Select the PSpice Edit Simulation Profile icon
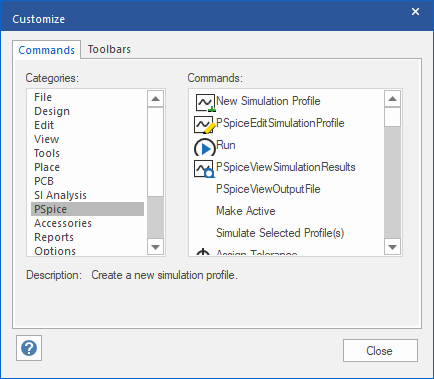This screenshot has height=379, width=434. coord(204,125)
